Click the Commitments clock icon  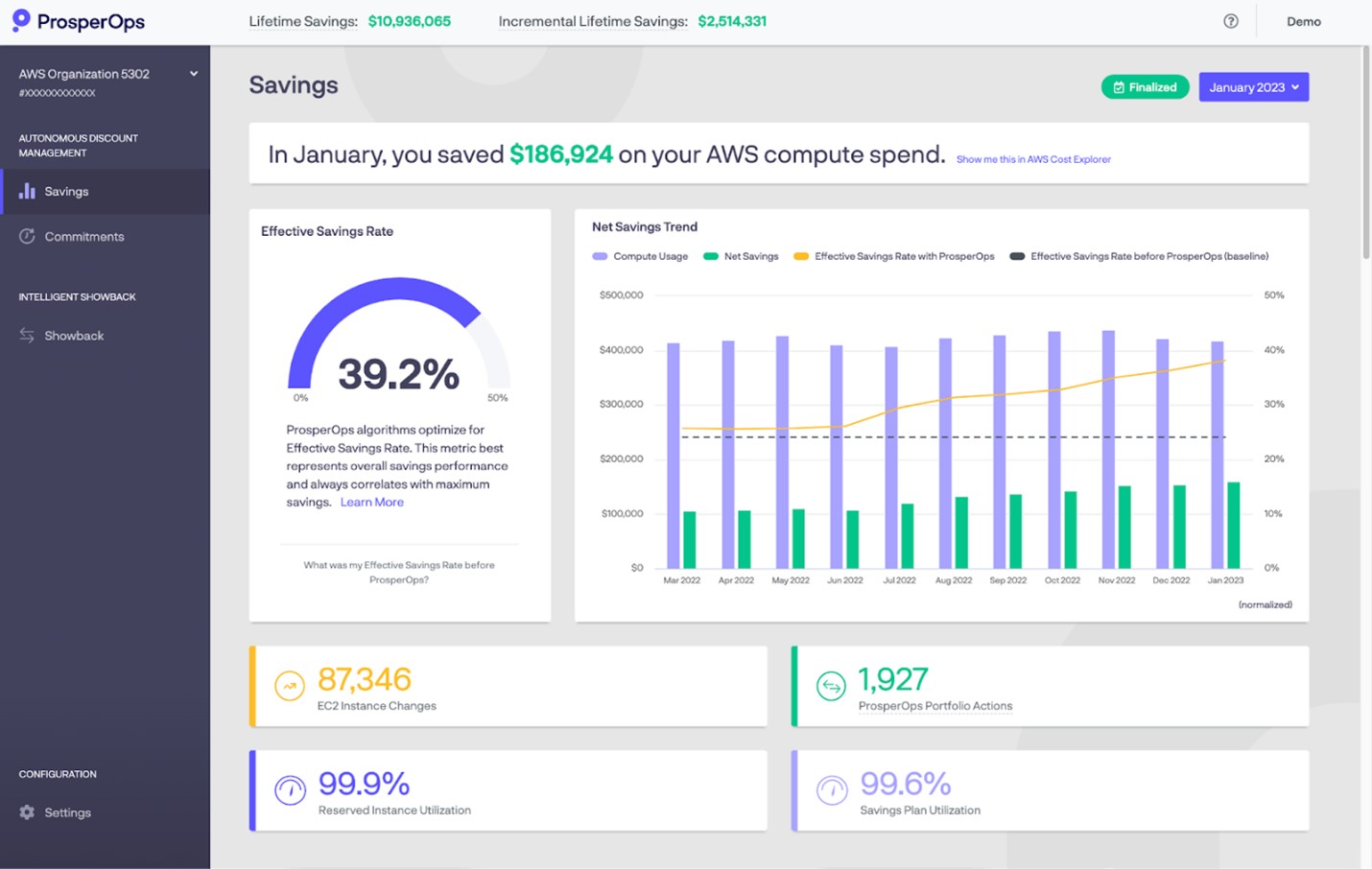coord(27,236)
